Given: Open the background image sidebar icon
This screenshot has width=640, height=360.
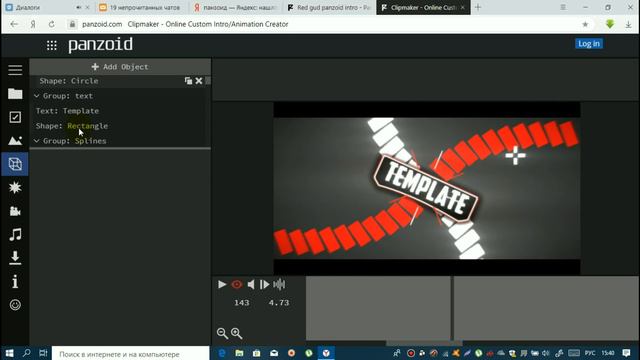Looking at the screenshot, I should click(x=15, y=141).
